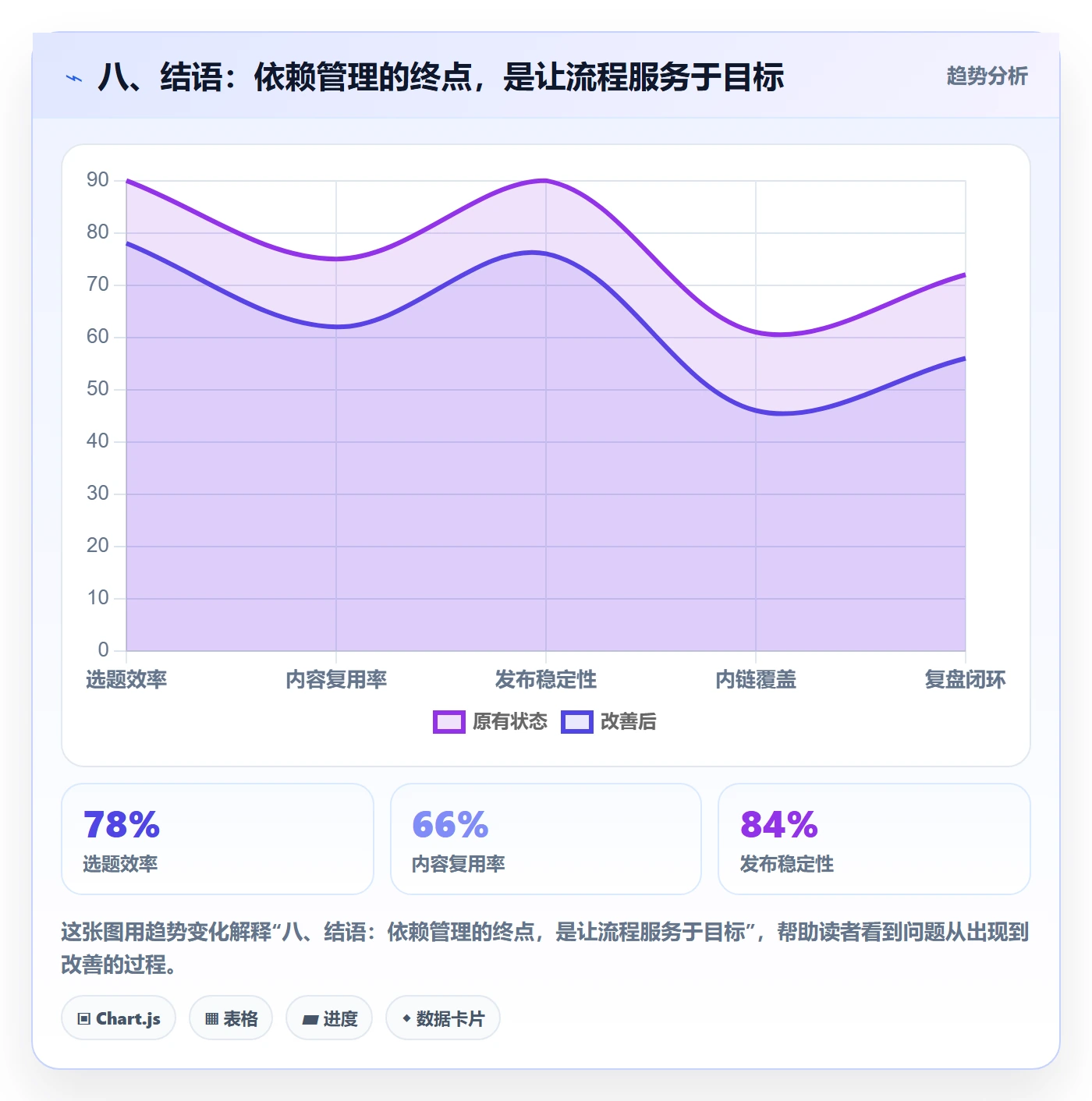Select the Chart.js tag

coord(119,1018)
